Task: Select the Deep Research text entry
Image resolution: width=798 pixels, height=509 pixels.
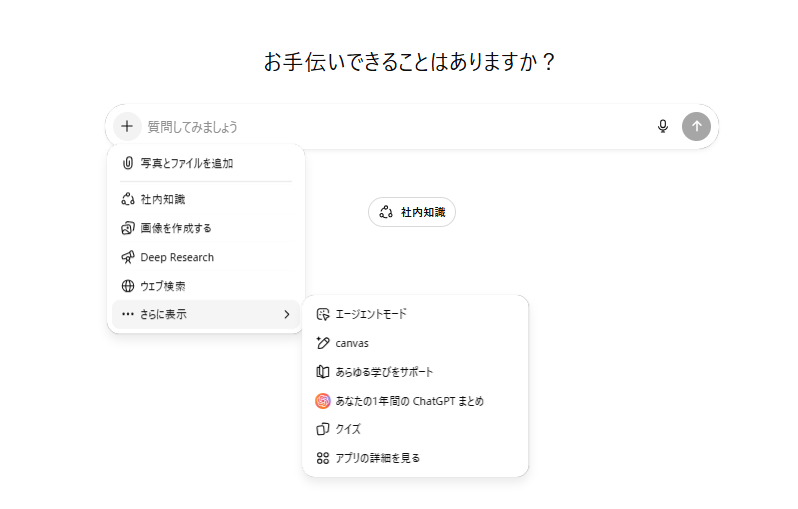Action: tap(177, 257)
